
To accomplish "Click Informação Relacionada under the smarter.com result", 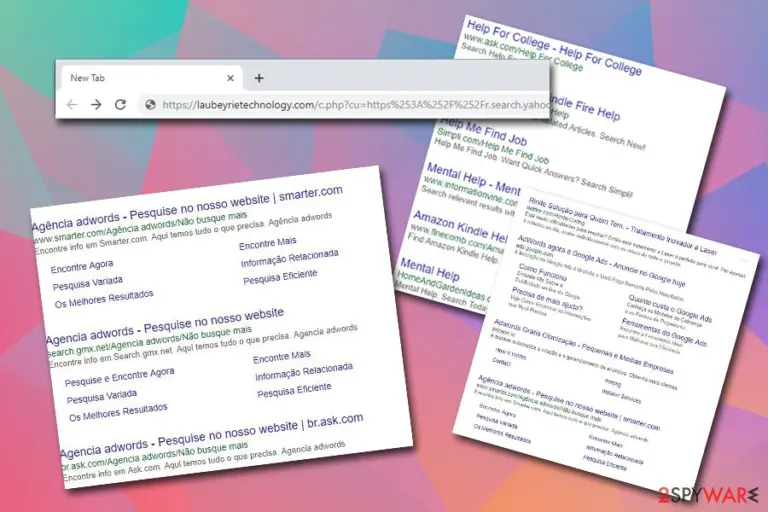I will (289, 258).
